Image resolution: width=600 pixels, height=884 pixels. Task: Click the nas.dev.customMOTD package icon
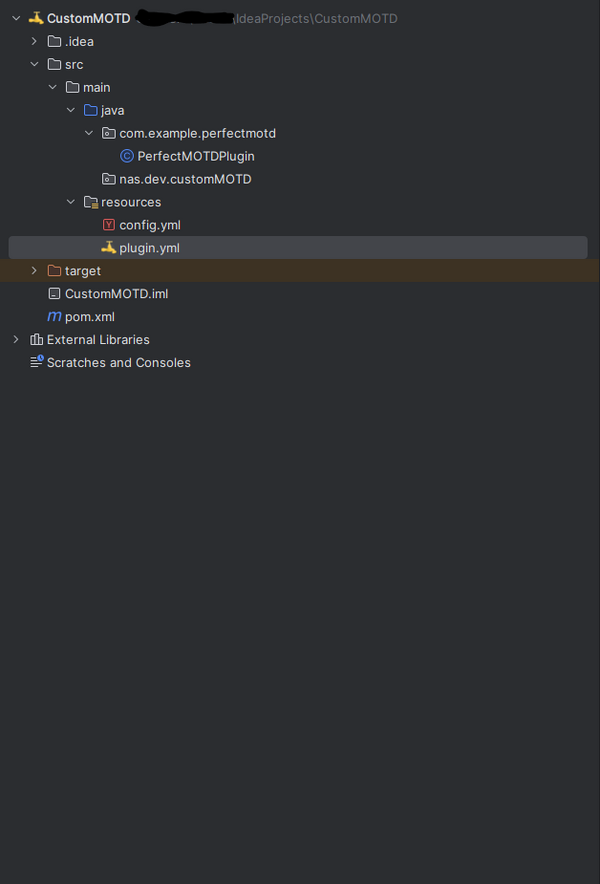click(x=109, y=179)
